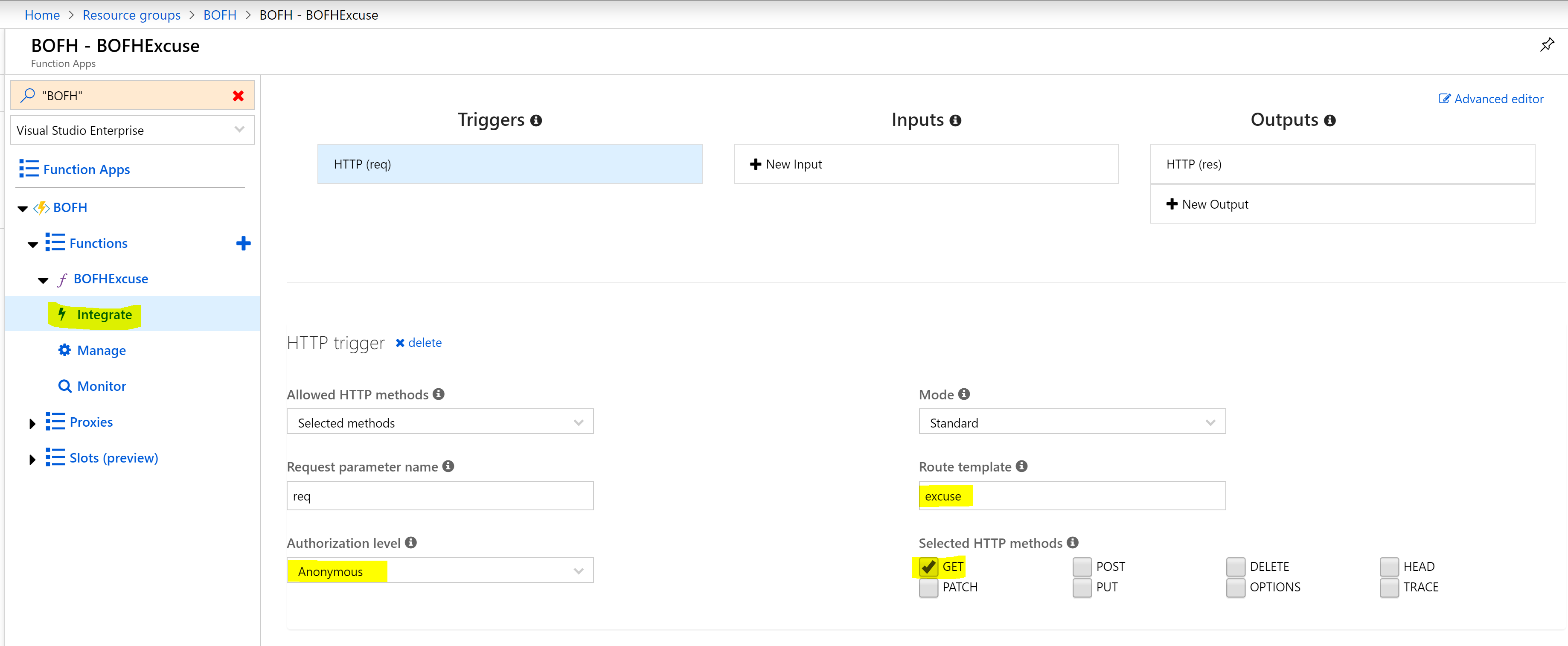The image size is (1568, 646).
Task: Click the Triggers info icon
Action: (535, 121)
